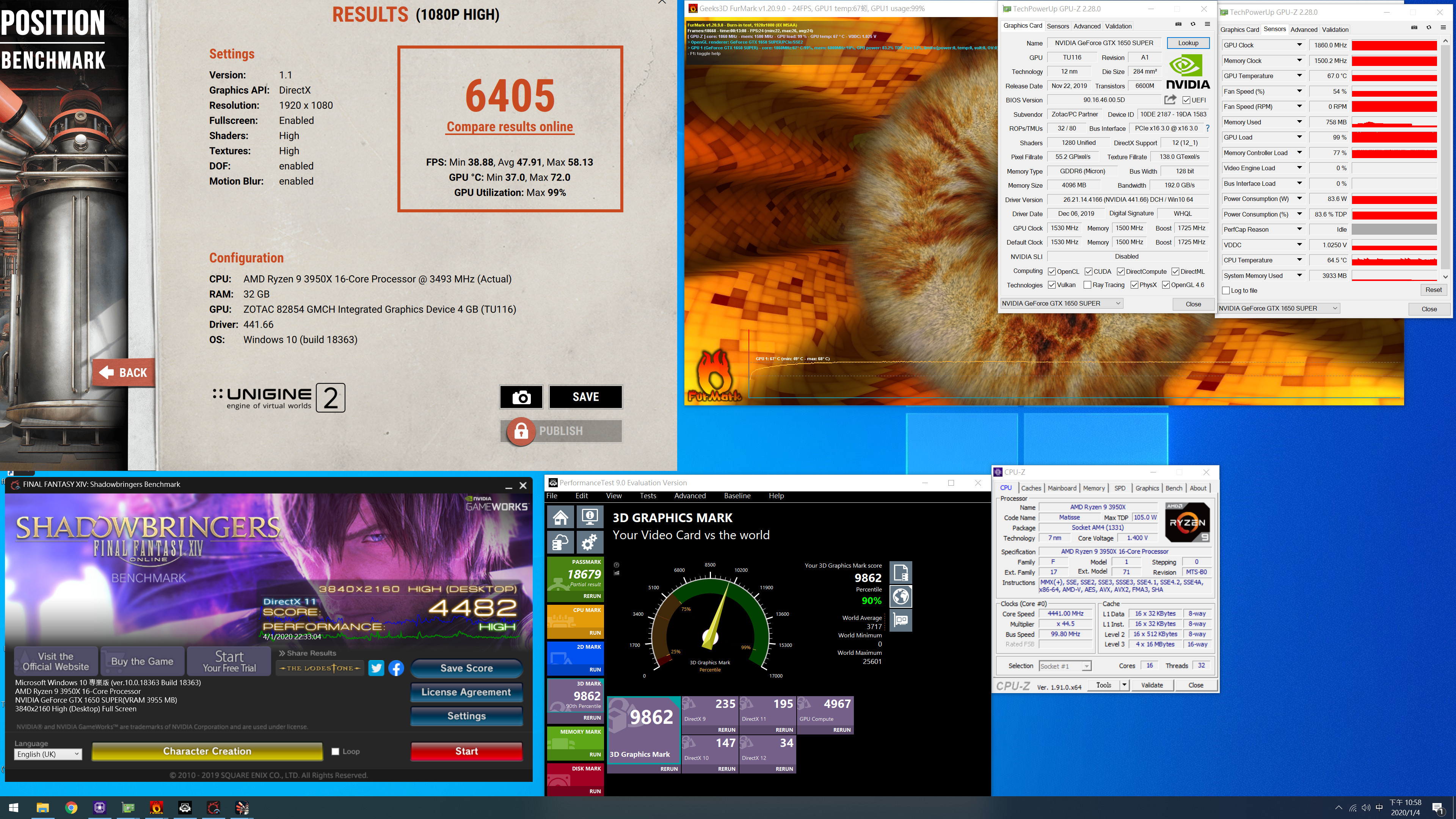Open CPU-Z from the taskbar
Viewport: 1456px width, 819px height.
100,808
